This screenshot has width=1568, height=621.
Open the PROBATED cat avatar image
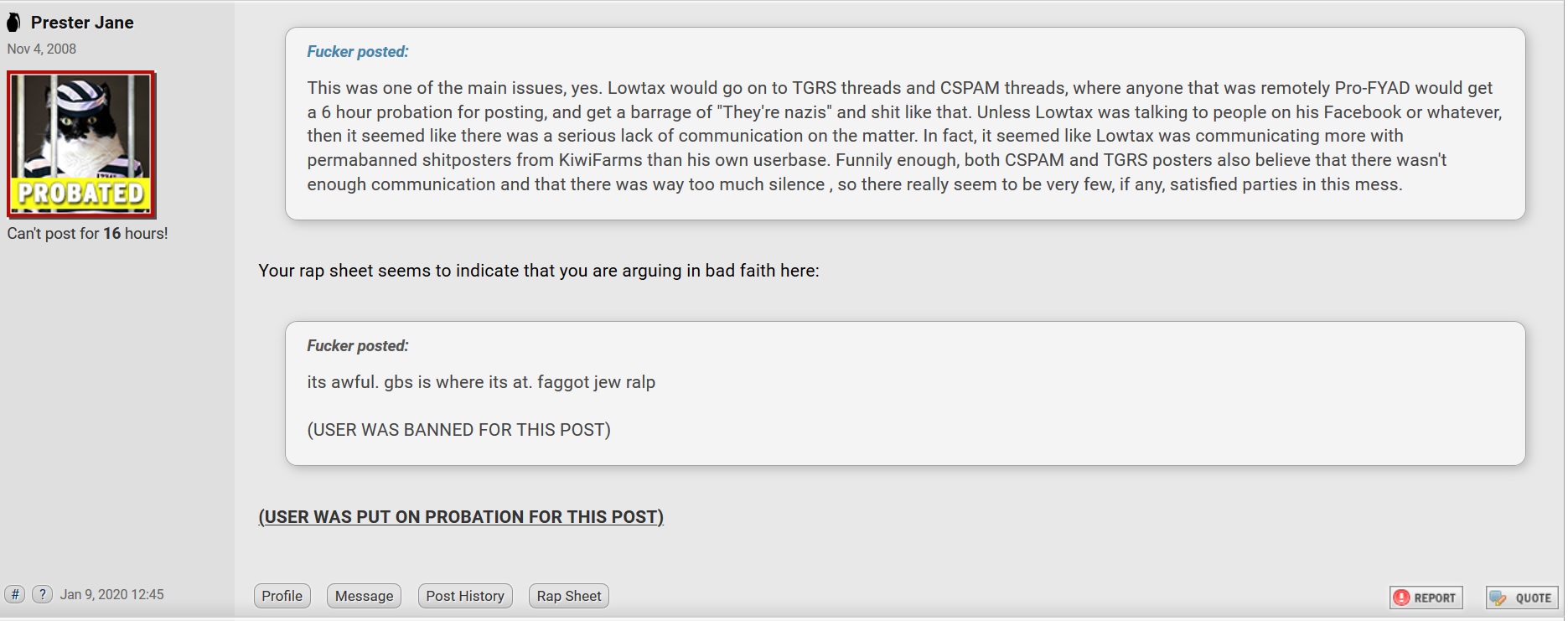[x=81, y=144]
